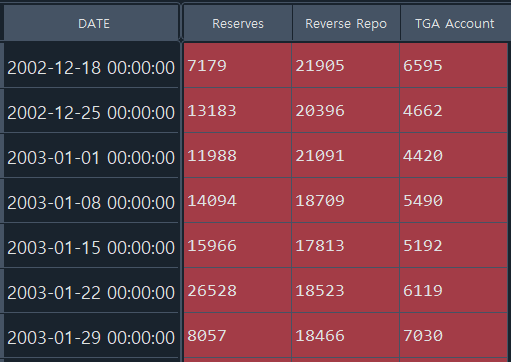Click Reserves cell with value 7179
Image resolution: width=511 pixels, height=362 pixels.
238,65
